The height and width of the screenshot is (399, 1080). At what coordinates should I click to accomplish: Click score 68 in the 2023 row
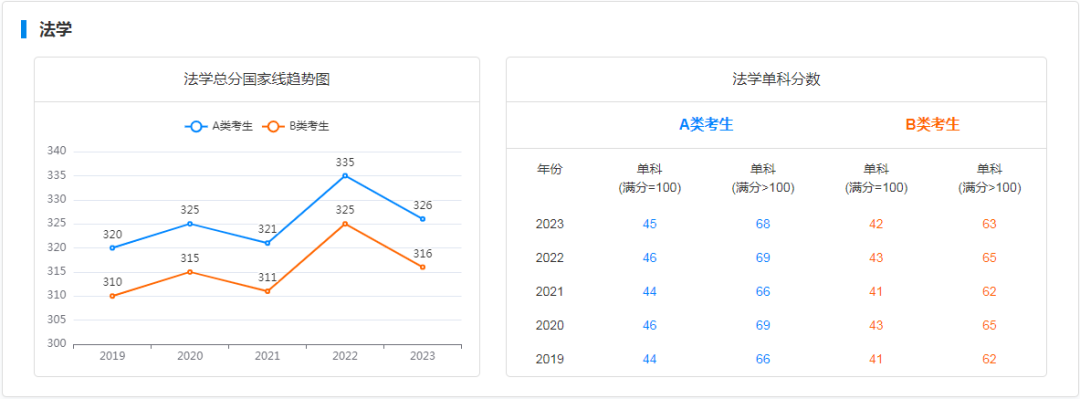pos(763,224)
